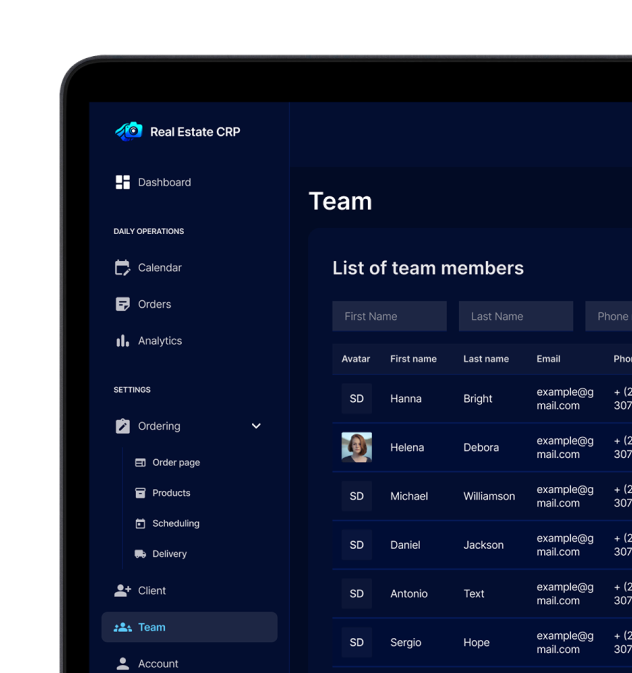
Task: Select first name Daniel
Action: coord(405,545)
